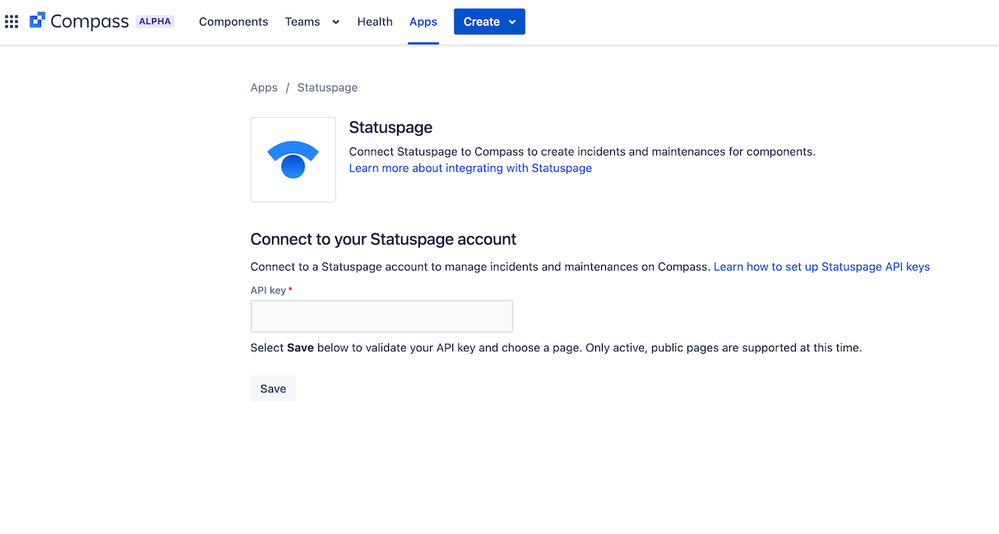Click the ALPHA badge
999x534 pixels.
pos(155,22)
